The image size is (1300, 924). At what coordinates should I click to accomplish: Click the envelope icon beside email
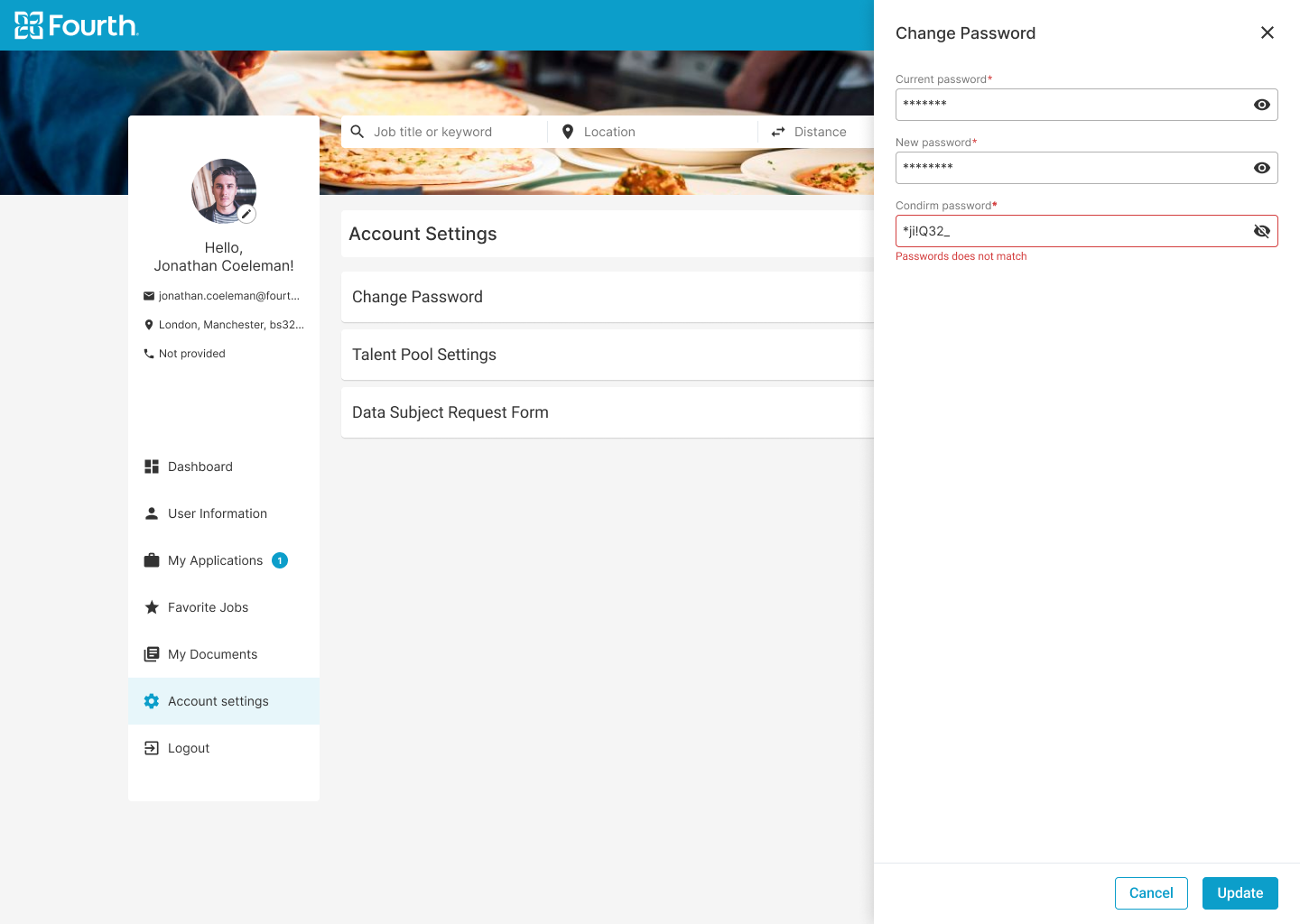pyautogui.click(x=149, y=296)
